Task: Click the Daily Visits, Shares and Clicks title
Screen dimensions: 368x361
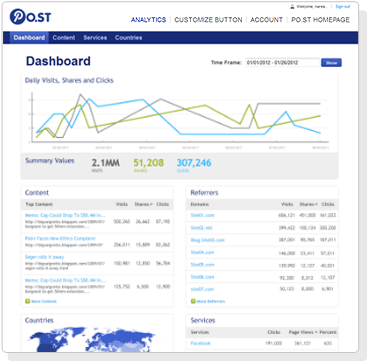Action: pos(69,80)
